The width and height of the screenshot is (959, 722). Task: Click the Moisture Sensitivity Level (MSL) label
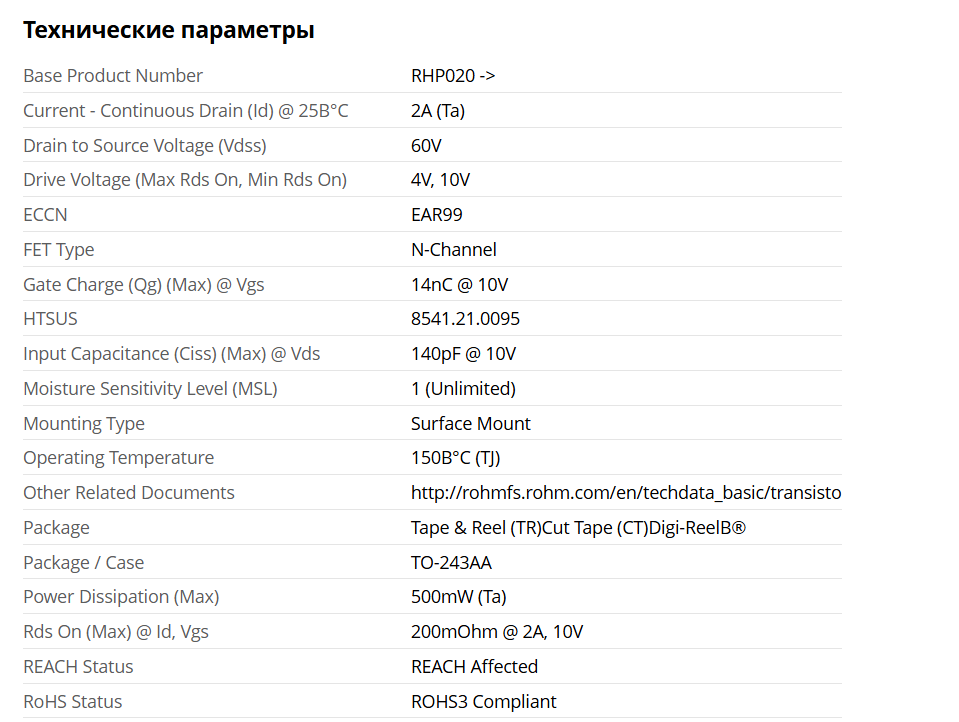[x=150, y=389]
